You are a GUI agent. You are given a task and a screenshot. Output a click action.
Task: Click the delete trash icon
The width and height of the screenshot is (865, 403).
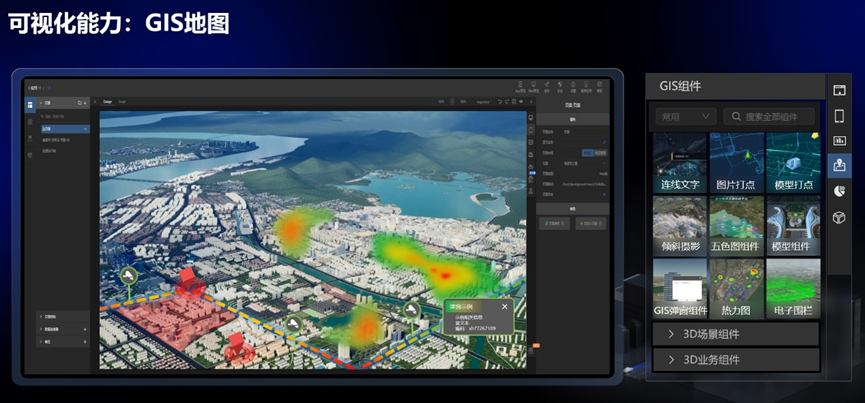tap(514, 101)
